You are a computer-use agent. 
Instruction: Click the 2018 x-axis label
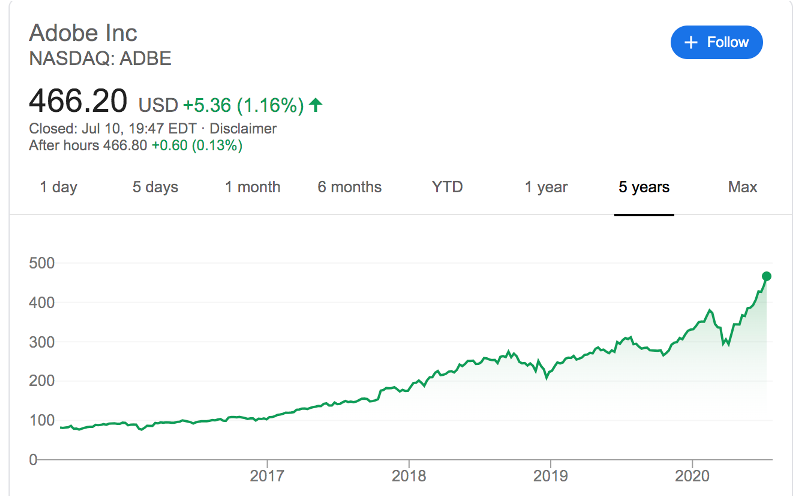click(409, 476)
